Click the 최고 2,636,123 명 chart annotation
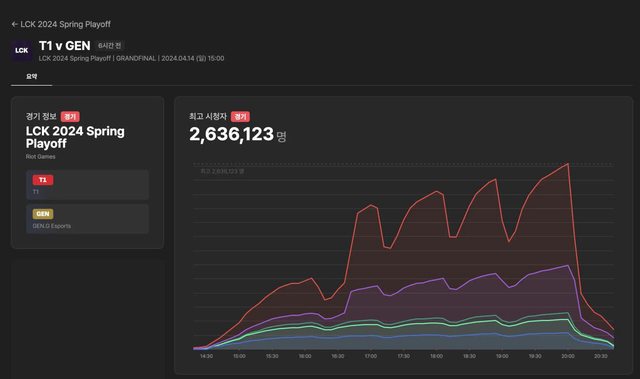Image resolution: width=640 pixels, height=379 pixels. (222, 171)
